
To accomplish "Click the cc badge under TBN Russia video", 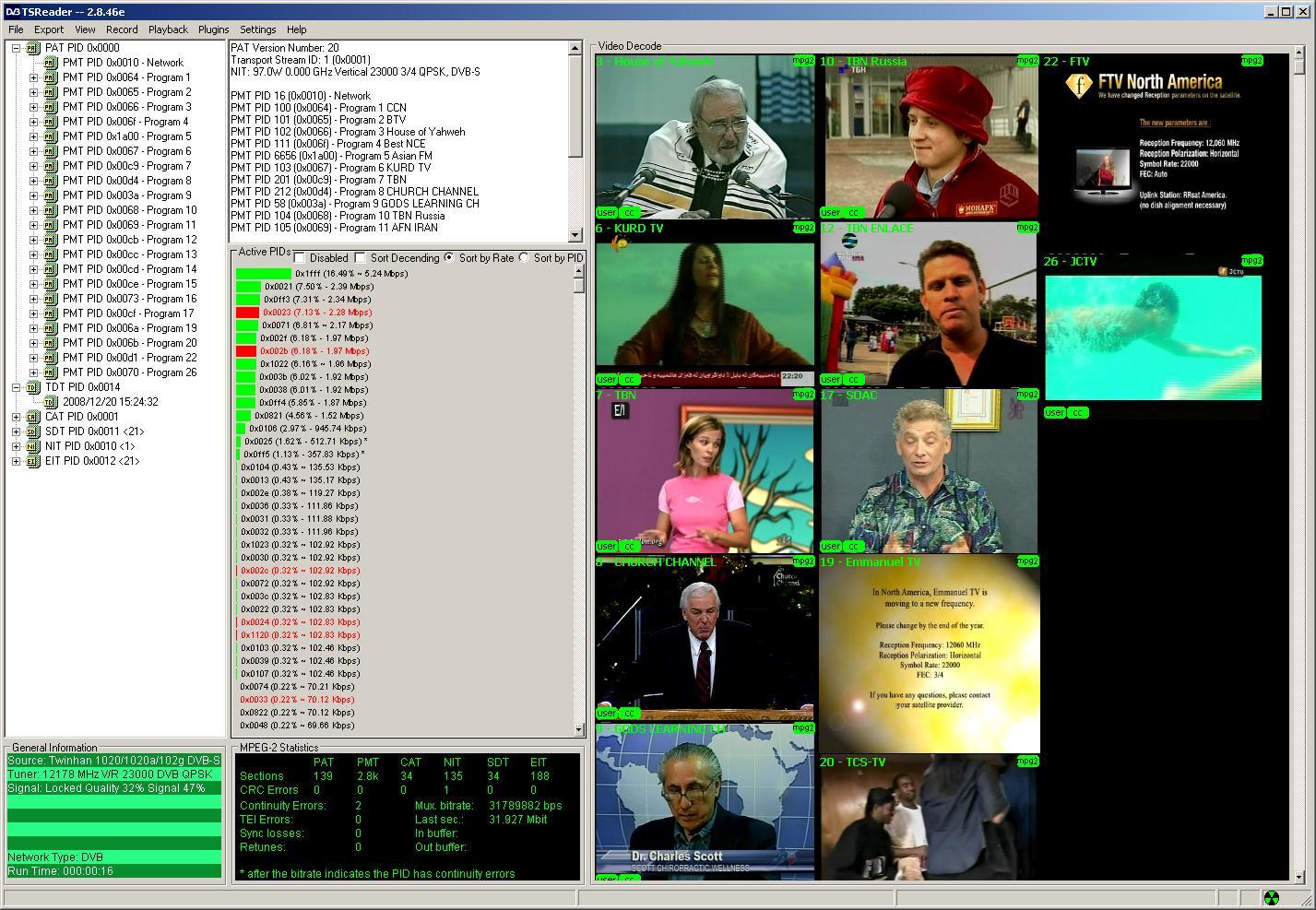I will (x=853, y=212).
